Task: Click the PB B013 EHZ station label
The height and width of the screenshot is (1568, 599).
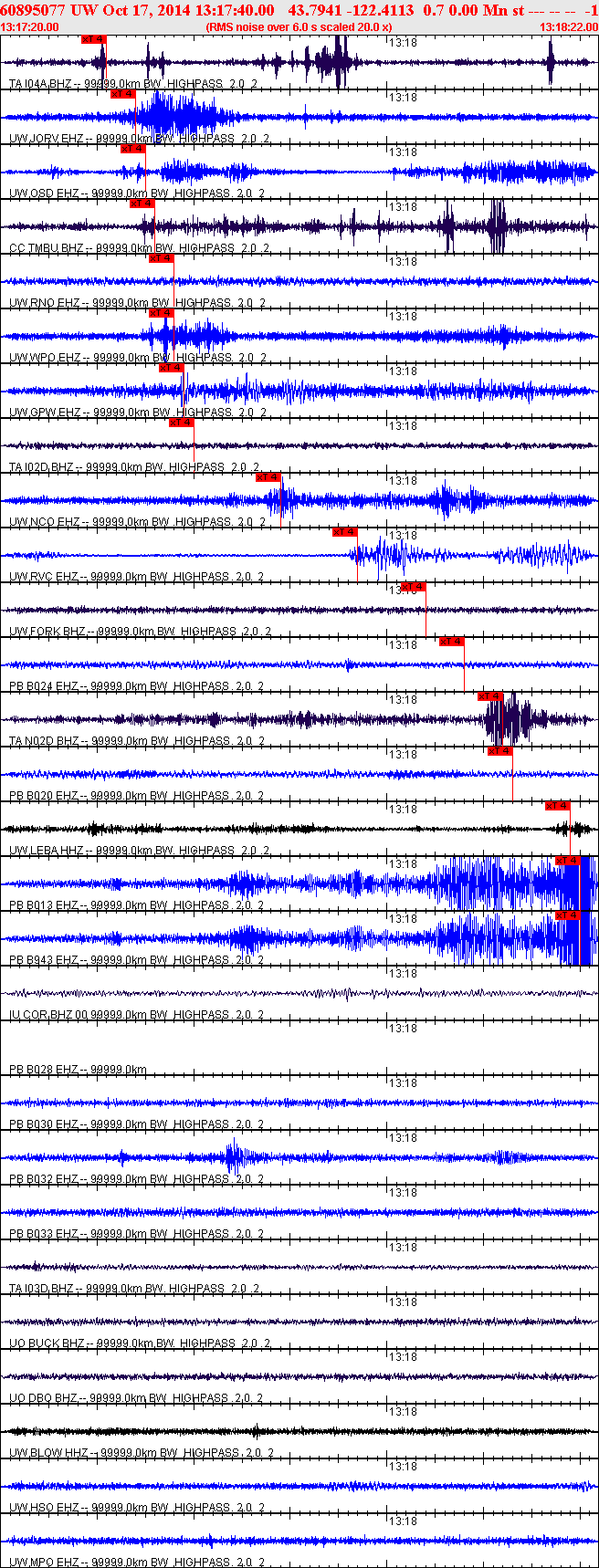Action: click(136, 905)
